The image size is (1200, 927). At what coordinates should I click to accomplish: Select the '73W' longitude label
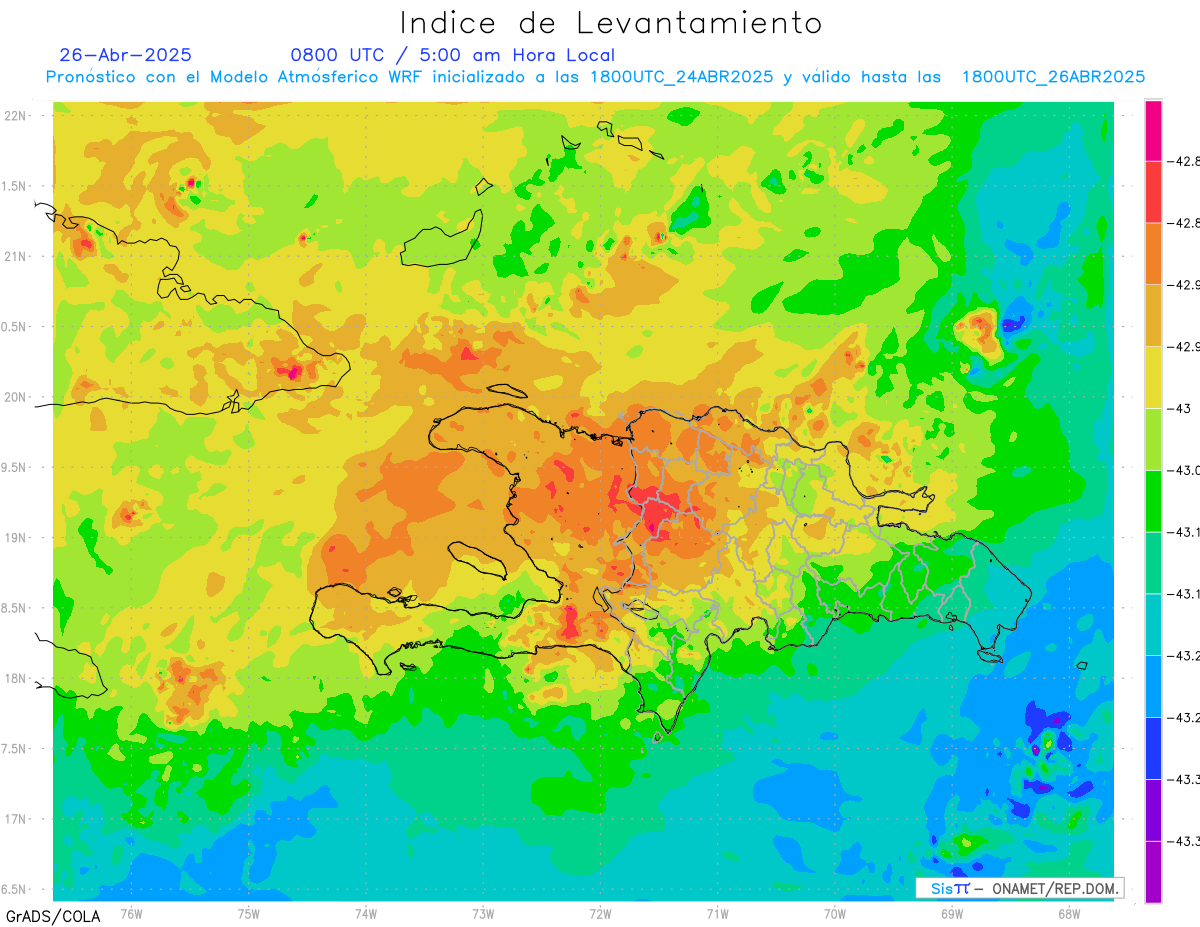(483, 913)
